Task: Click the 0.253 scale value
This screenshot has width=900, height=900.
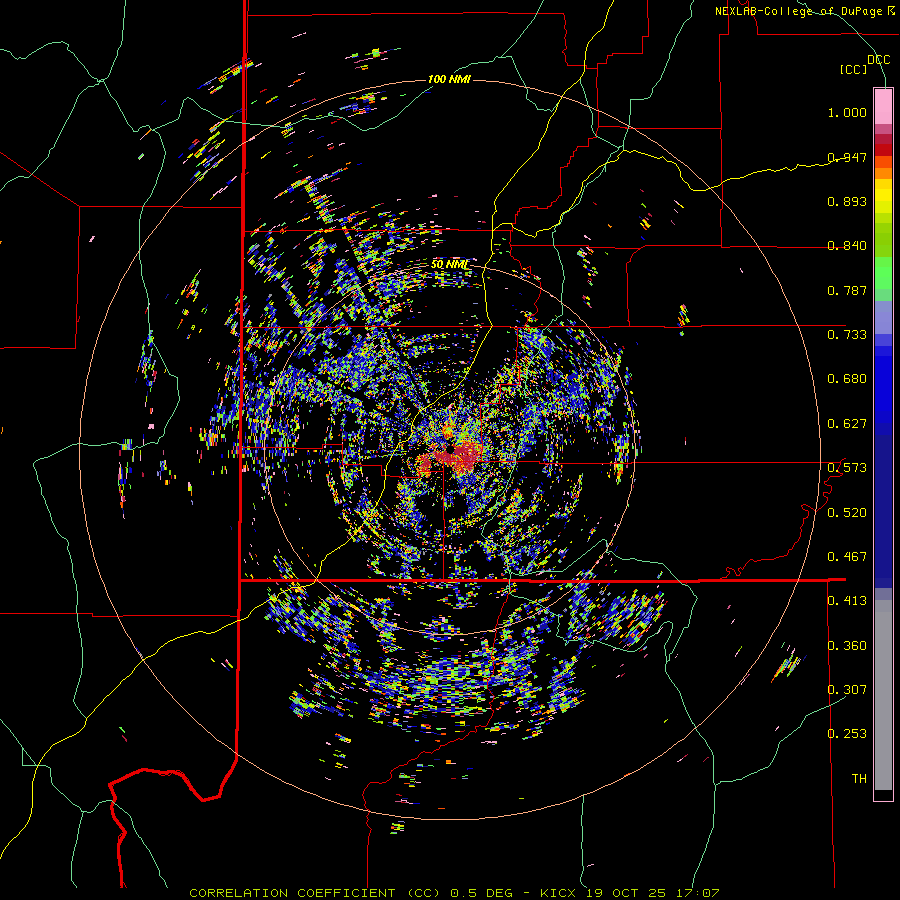Action: (847, 734)
